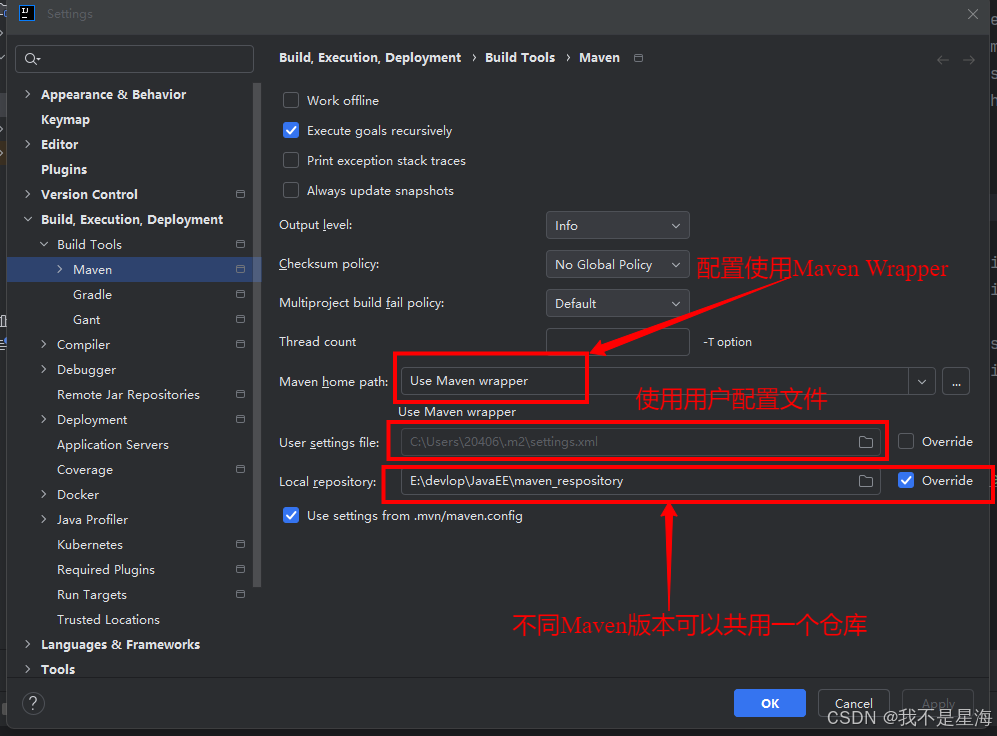Select Keymap settings page
Screen dimensions: 997x736
pos(65,119)
